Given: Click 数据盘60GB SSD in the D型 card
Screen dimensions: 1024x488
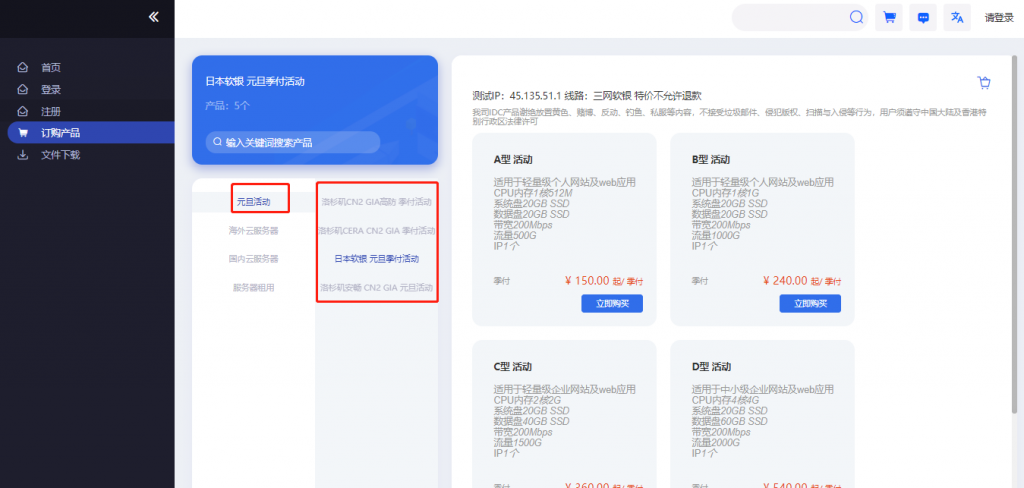Looking at the screenshot, I should [729, 421].
